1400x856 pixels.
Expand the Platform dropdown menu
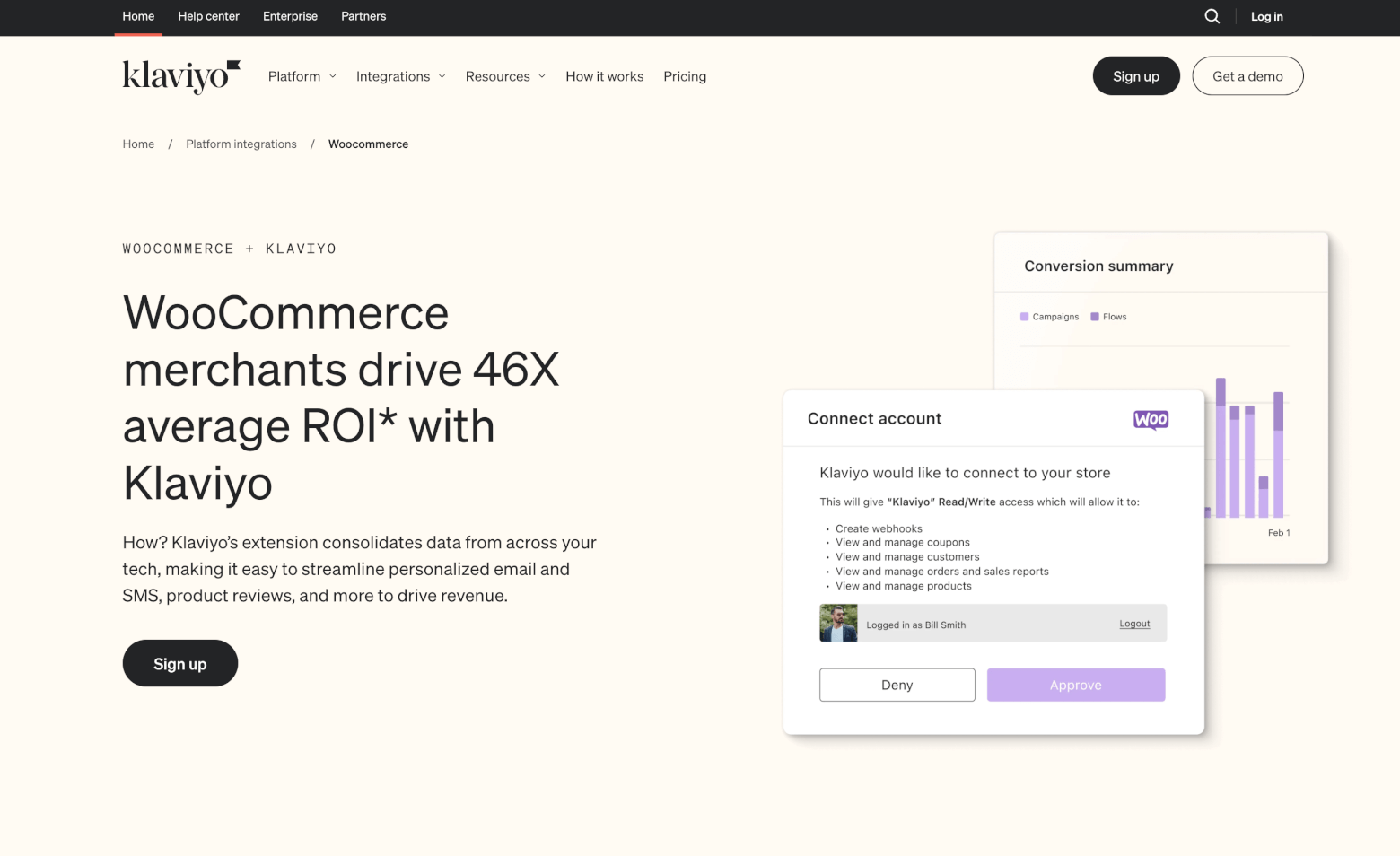302,76
